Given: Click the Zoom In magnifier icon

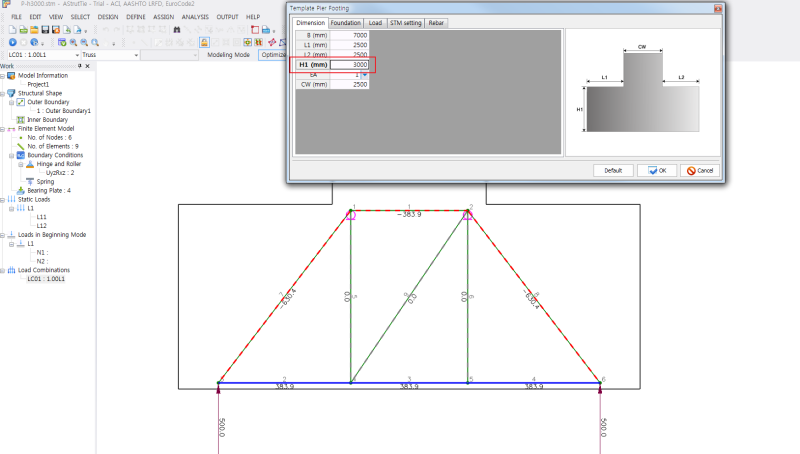Looking at the screenshot, I should click(73, 42).
